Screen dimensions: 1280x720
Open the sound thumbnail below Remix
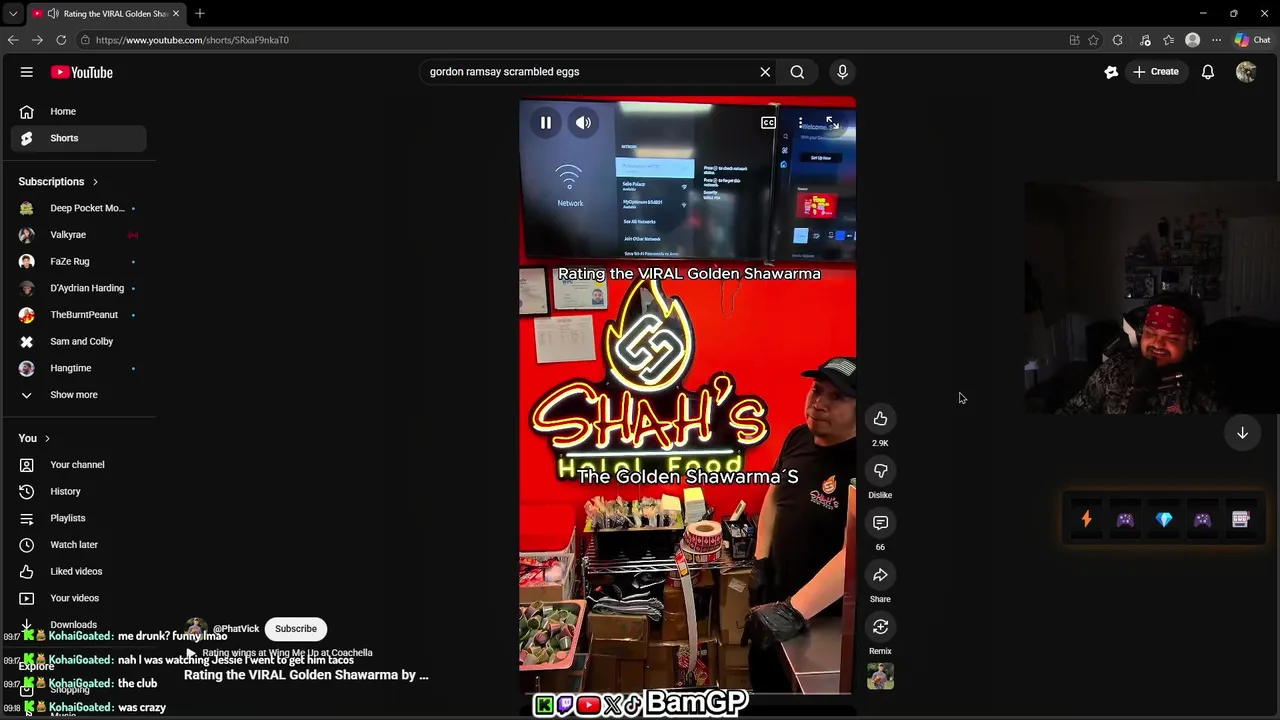pyautogui.click(x=880, y=677)
